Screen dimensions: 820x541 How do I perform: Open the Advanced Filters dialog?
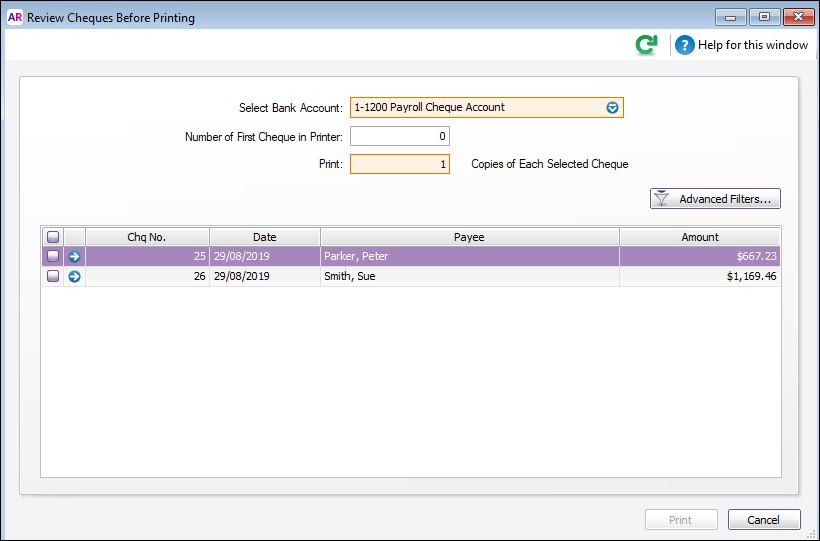(715, 199)
